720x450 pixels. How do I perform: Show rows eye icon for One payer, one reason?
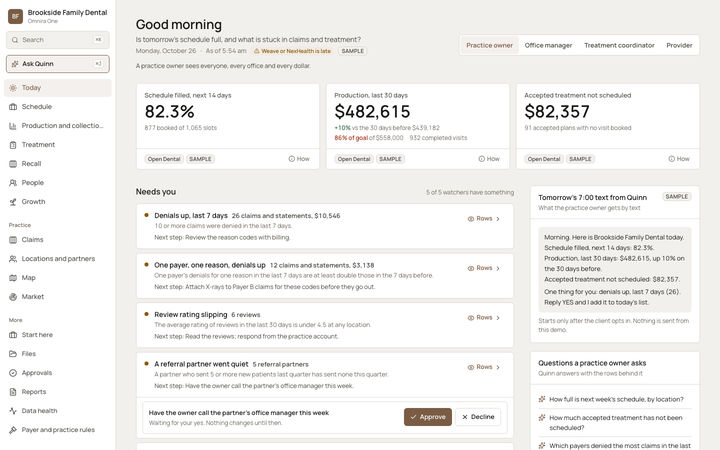pyautogui.click(x=471, y=268)
